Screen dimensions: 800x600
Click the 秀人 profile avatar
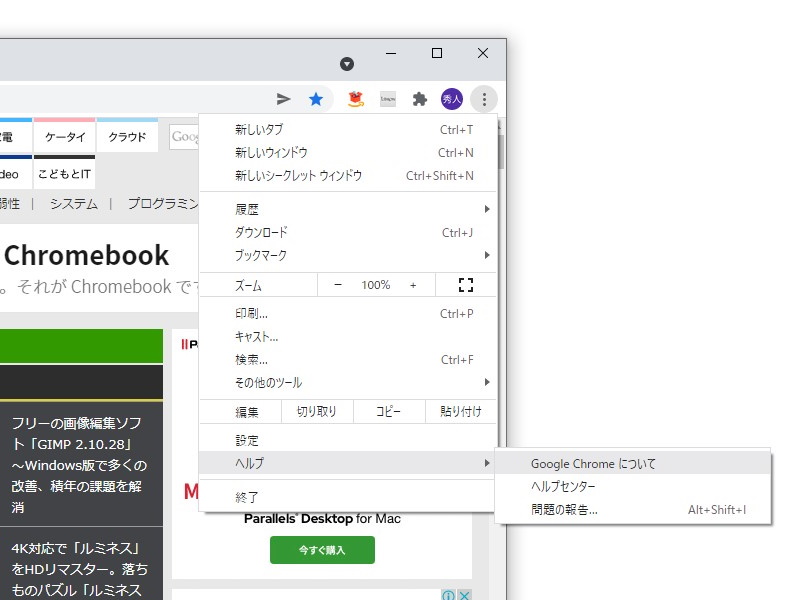452,99
